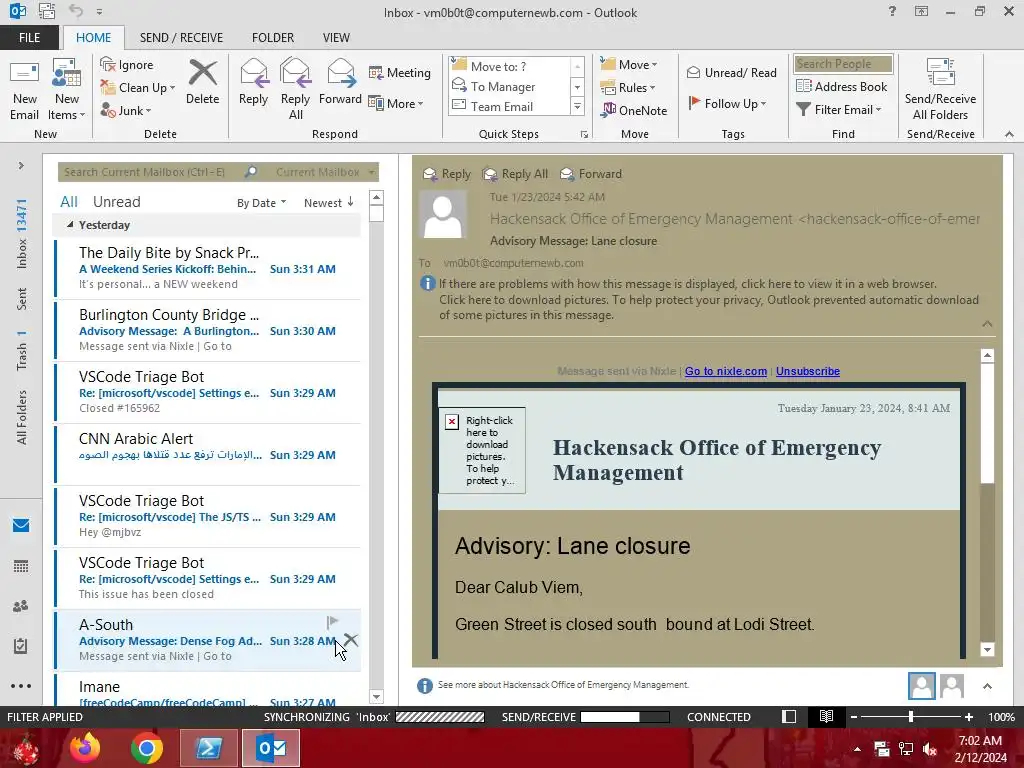Create a New Email
The image size is (1024, 768).
click(x=24, y=90)
